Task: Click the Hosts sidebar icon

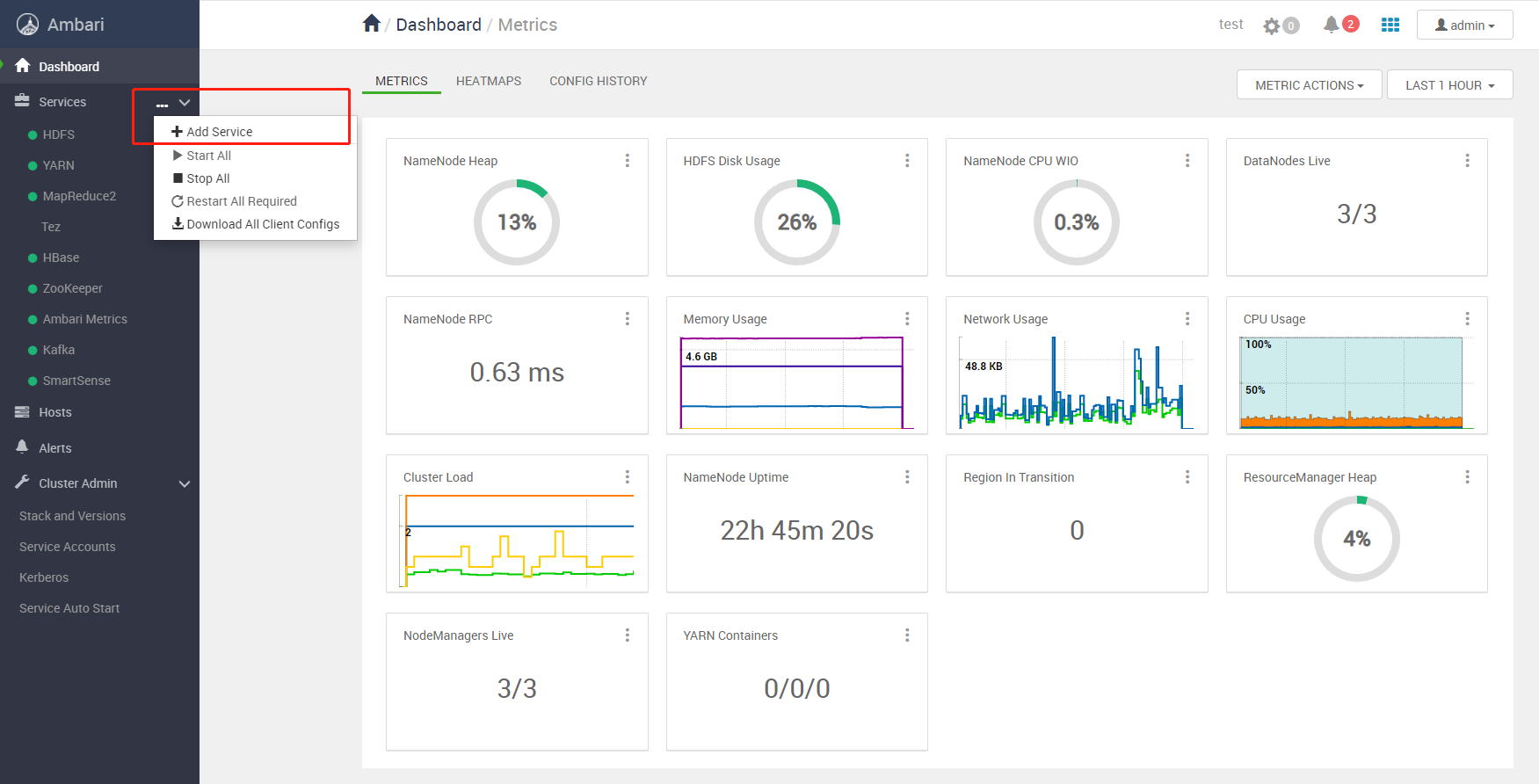Action: [x=22, y=412]
